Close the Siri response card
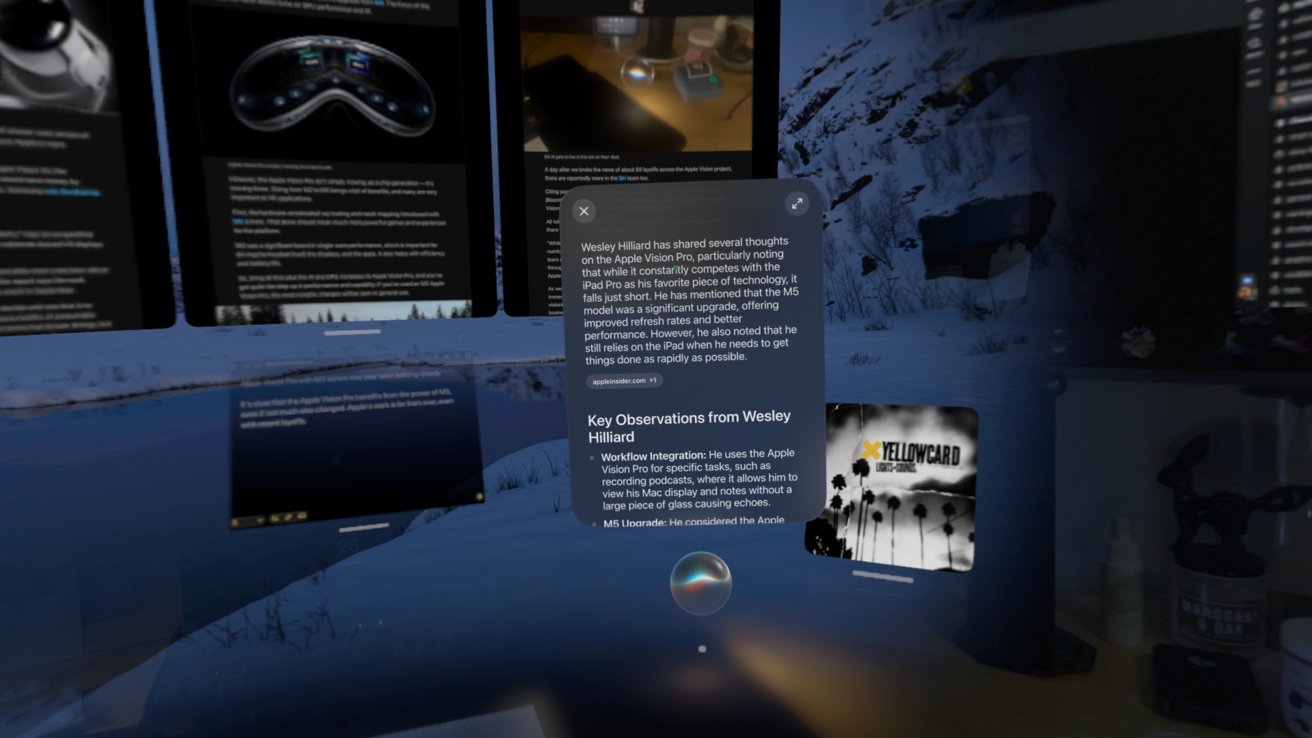 coord(584,211)
